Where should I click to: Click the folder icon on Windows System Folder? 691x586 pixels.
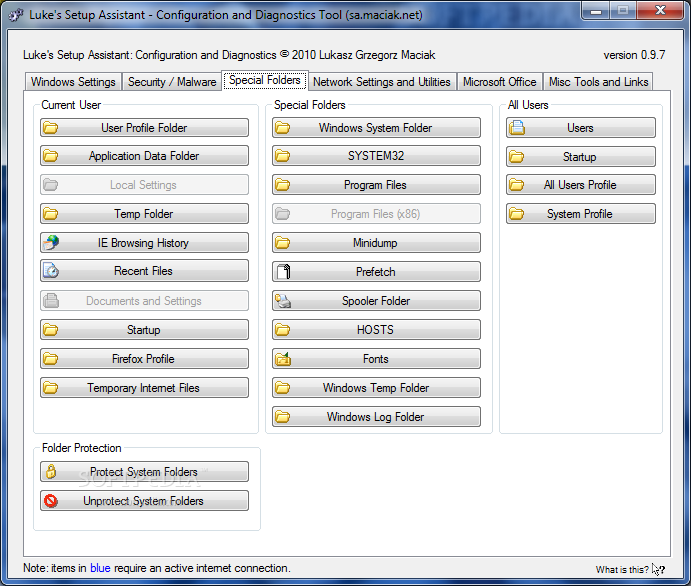[x=282, y=128]
